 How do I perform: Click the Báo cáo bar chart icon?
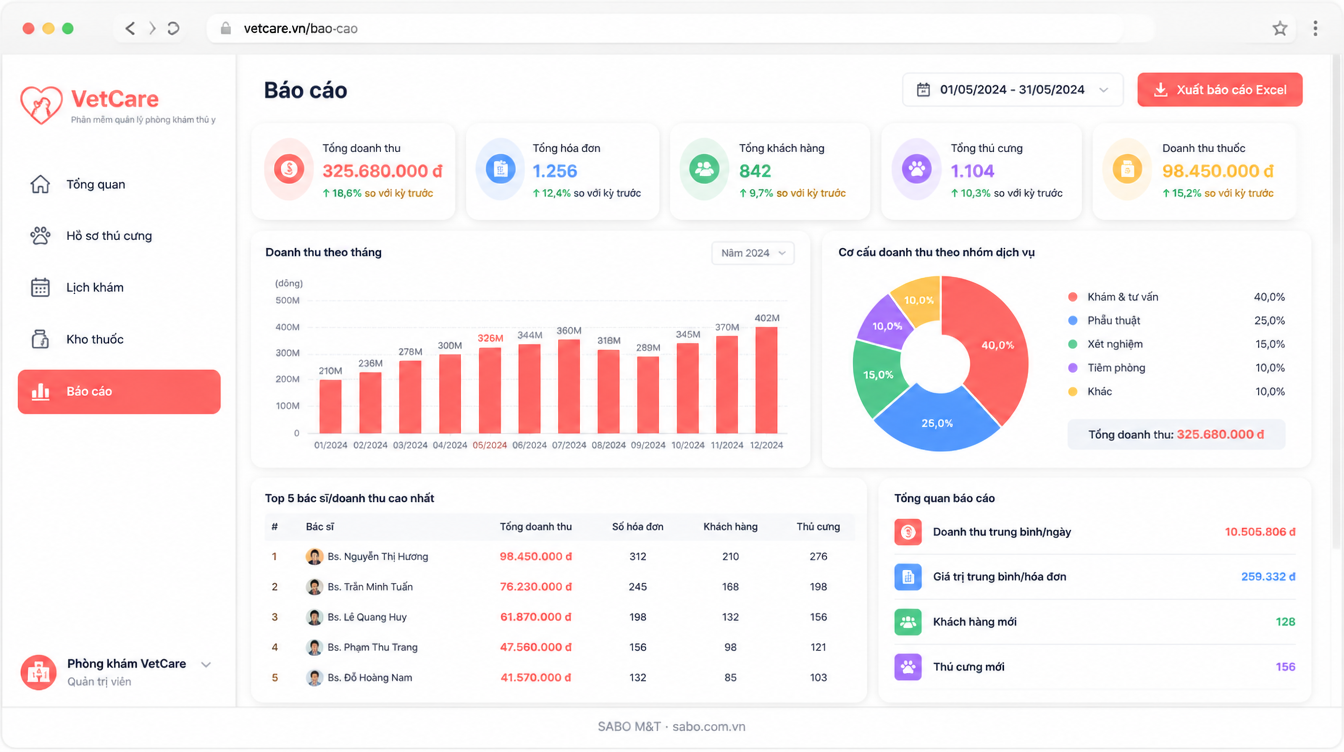point(41,392)
